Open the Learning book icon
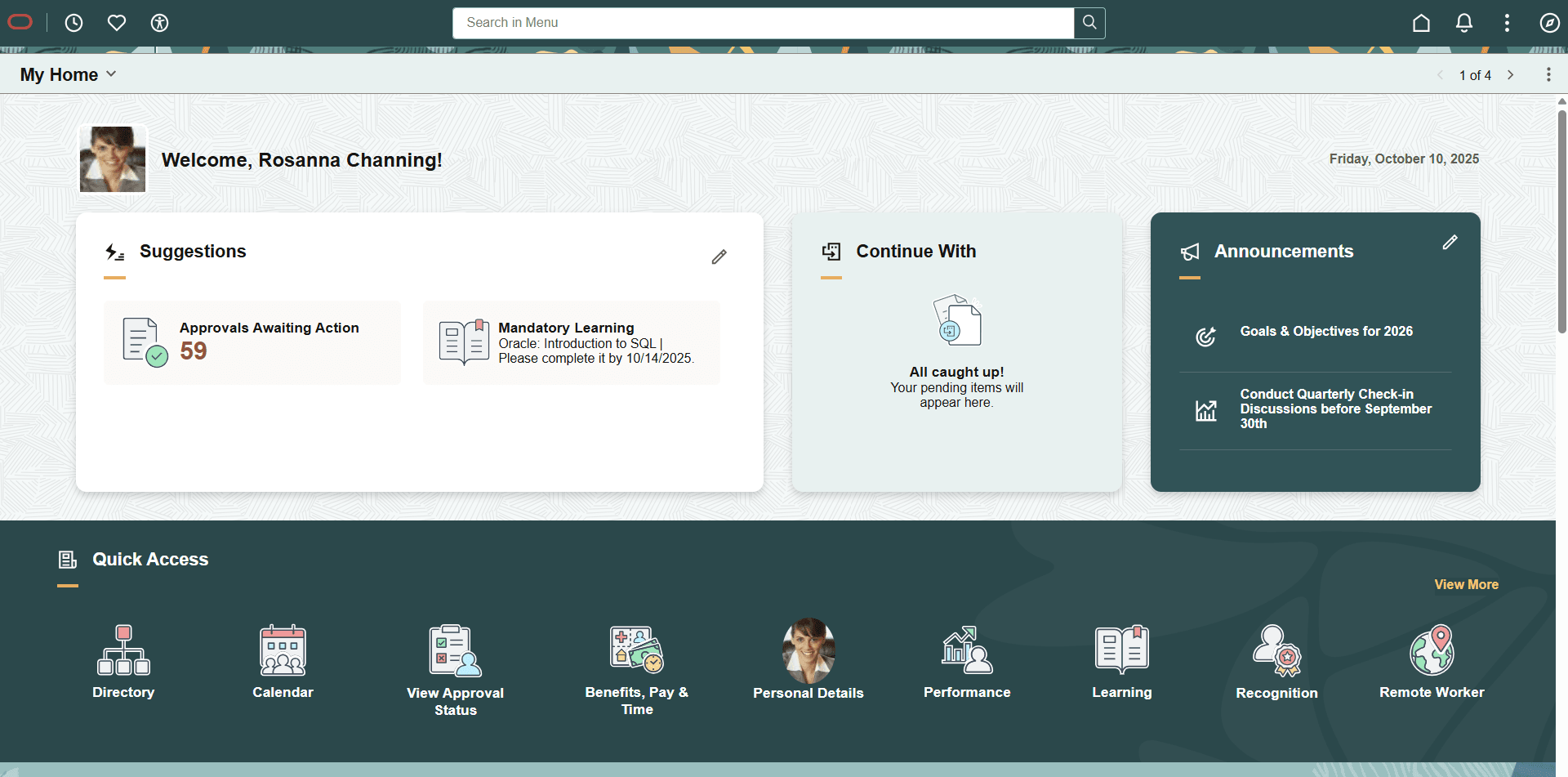 tap(1122, 650)
